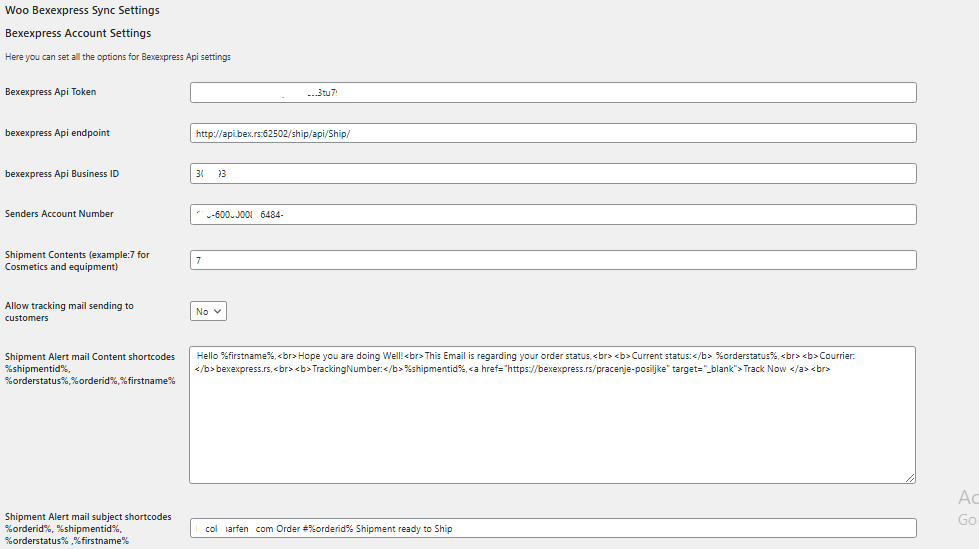Image resolution: width=979 pixels, height=549 pixels.
Task: Click the 'bexexpress Api Business ID' label
Action: 62,174
